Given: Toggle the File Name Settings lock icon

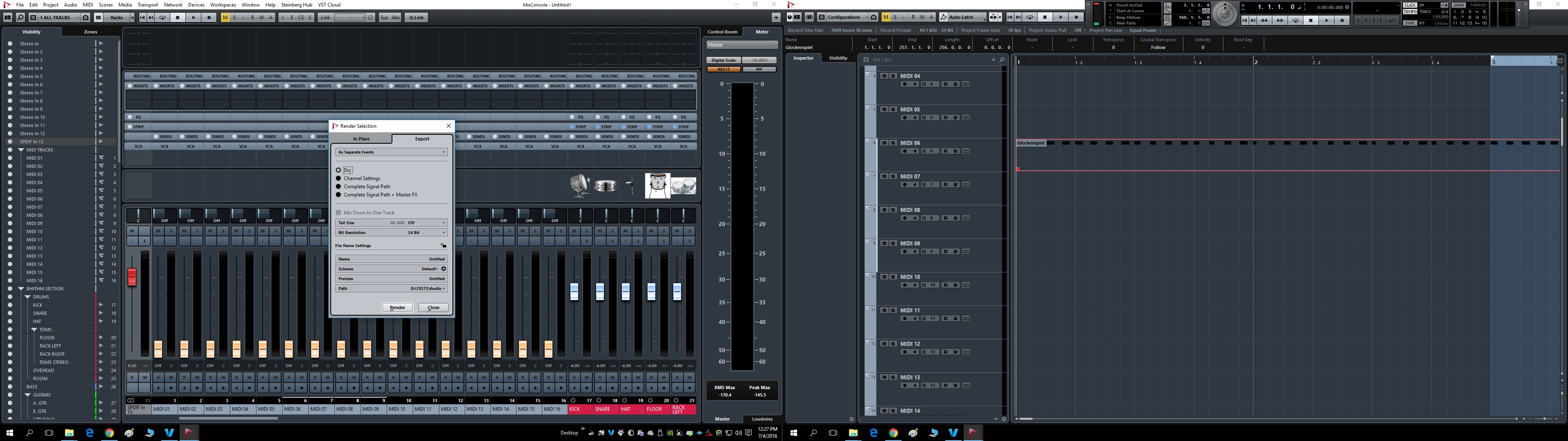Looking at the screenshot, I should pyautogui.click(x=444, y=245).
